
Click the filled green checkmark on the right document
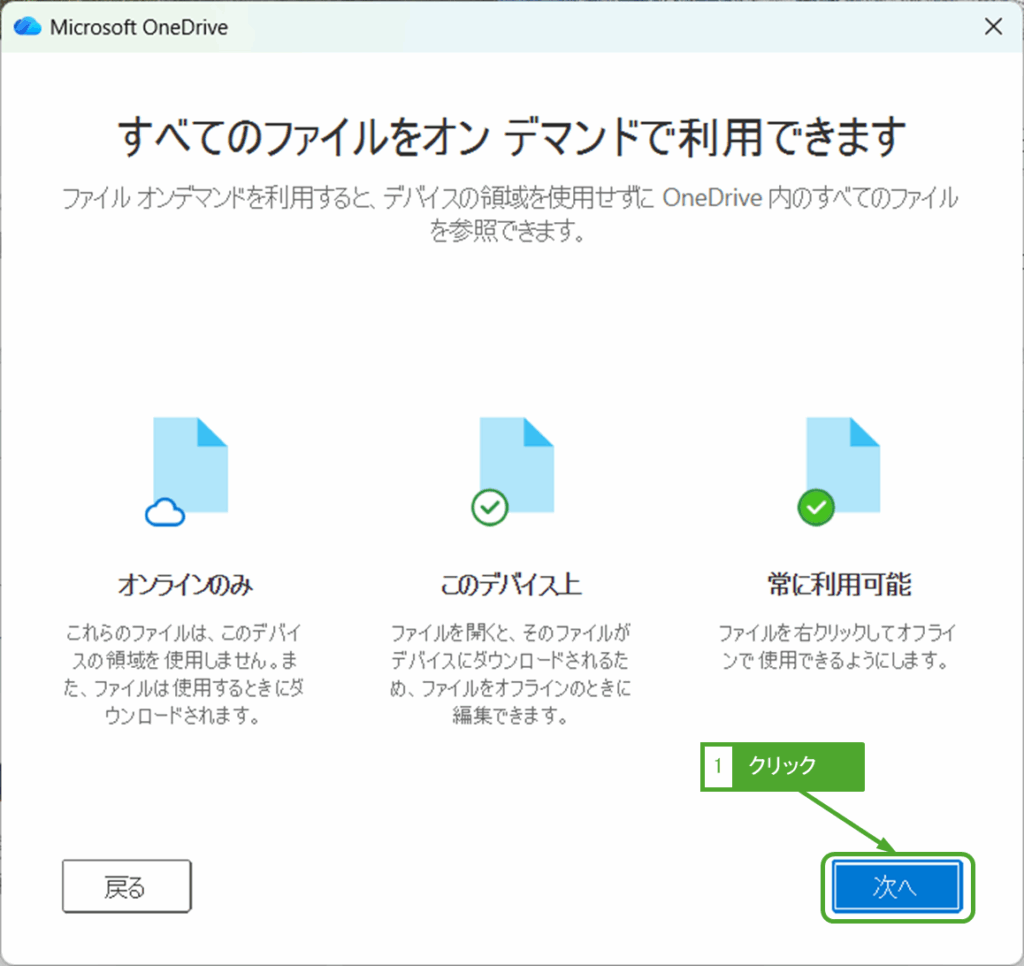pyautogui.click(x=816, y=508)
